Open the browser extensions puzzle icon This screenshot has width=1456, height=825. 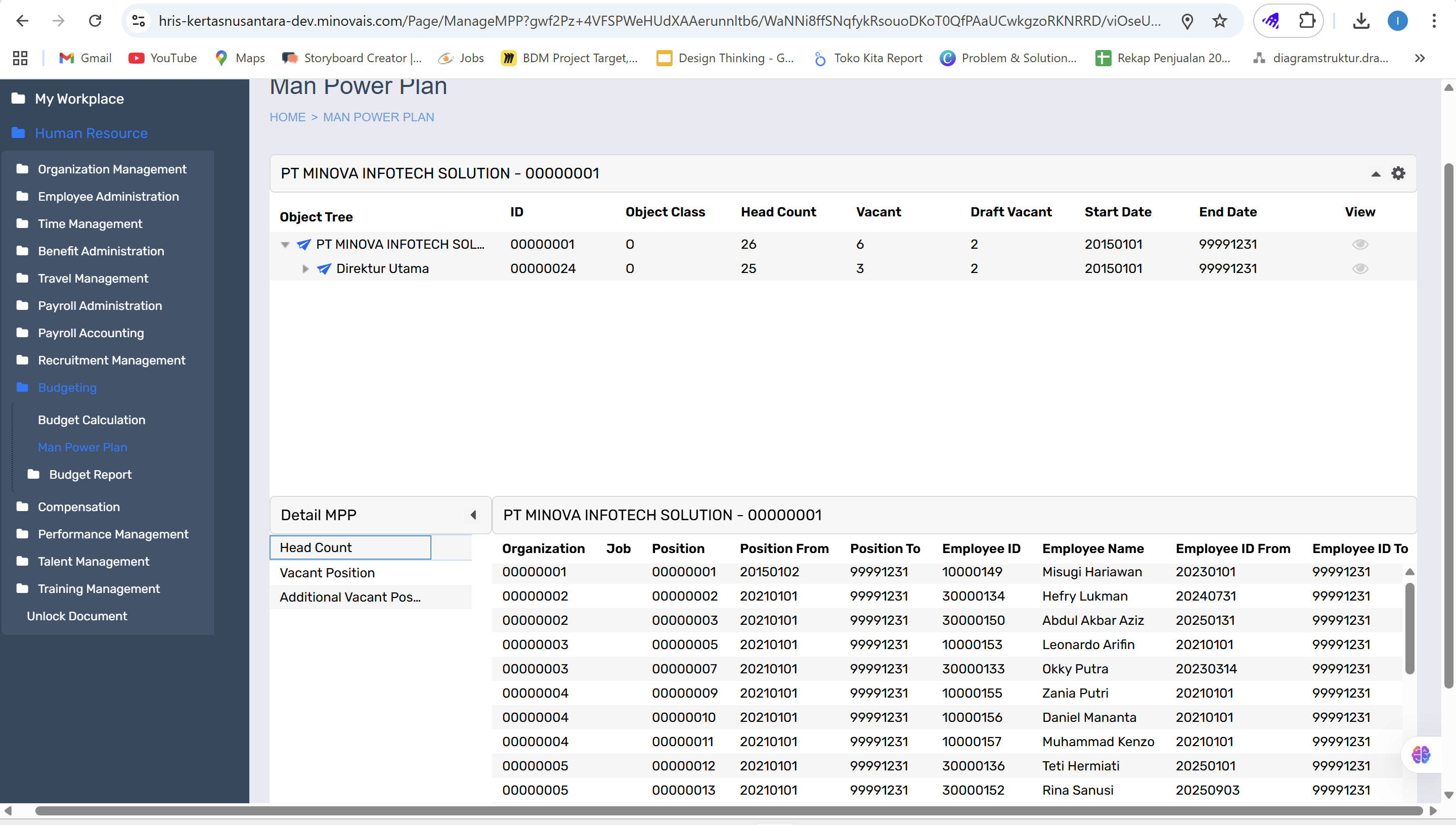pos(1306,21)
